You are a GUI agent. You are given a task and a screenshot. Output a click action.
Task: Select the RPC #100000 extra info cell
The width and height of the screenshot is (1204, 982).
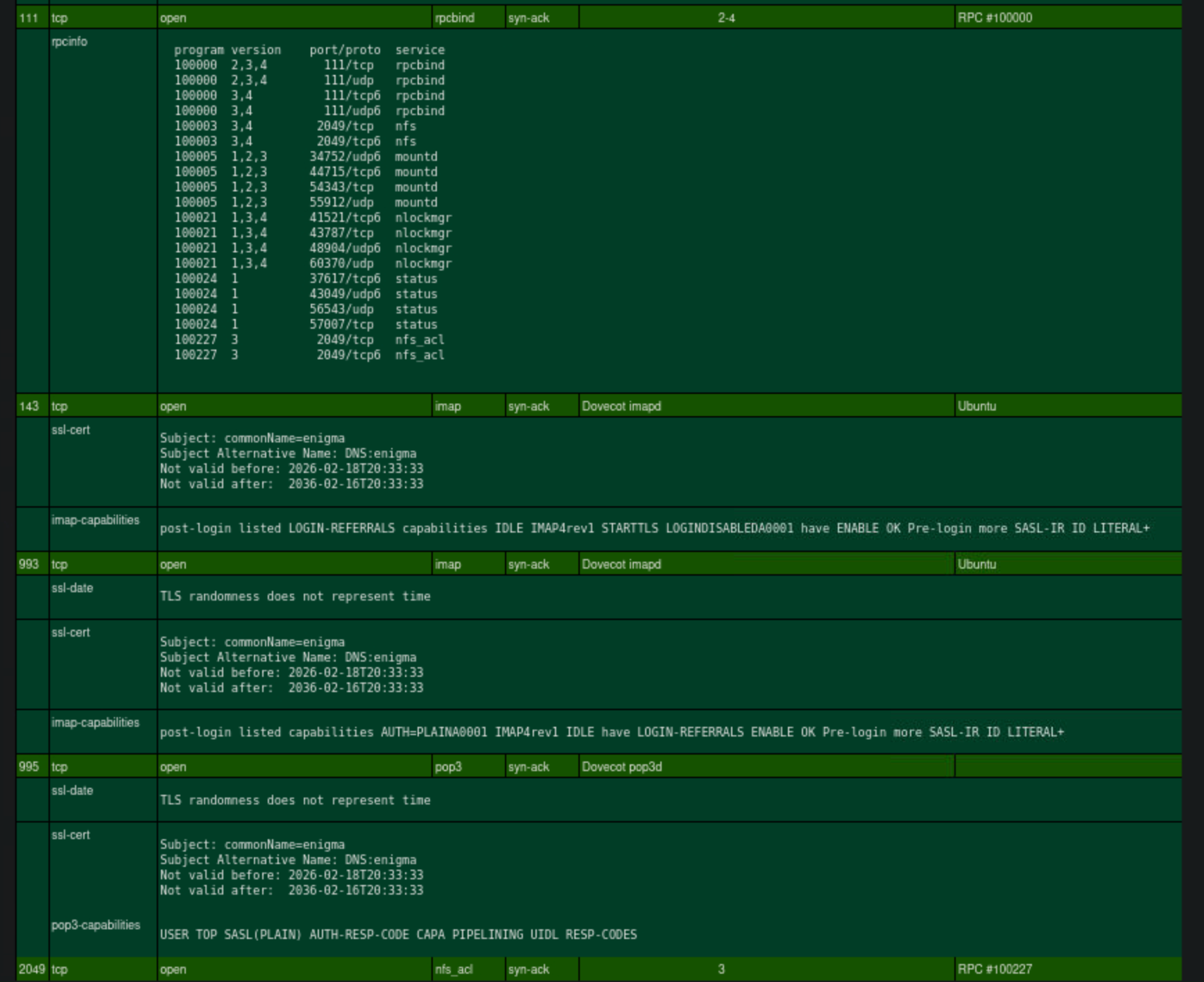click(x=1067, y=17)
